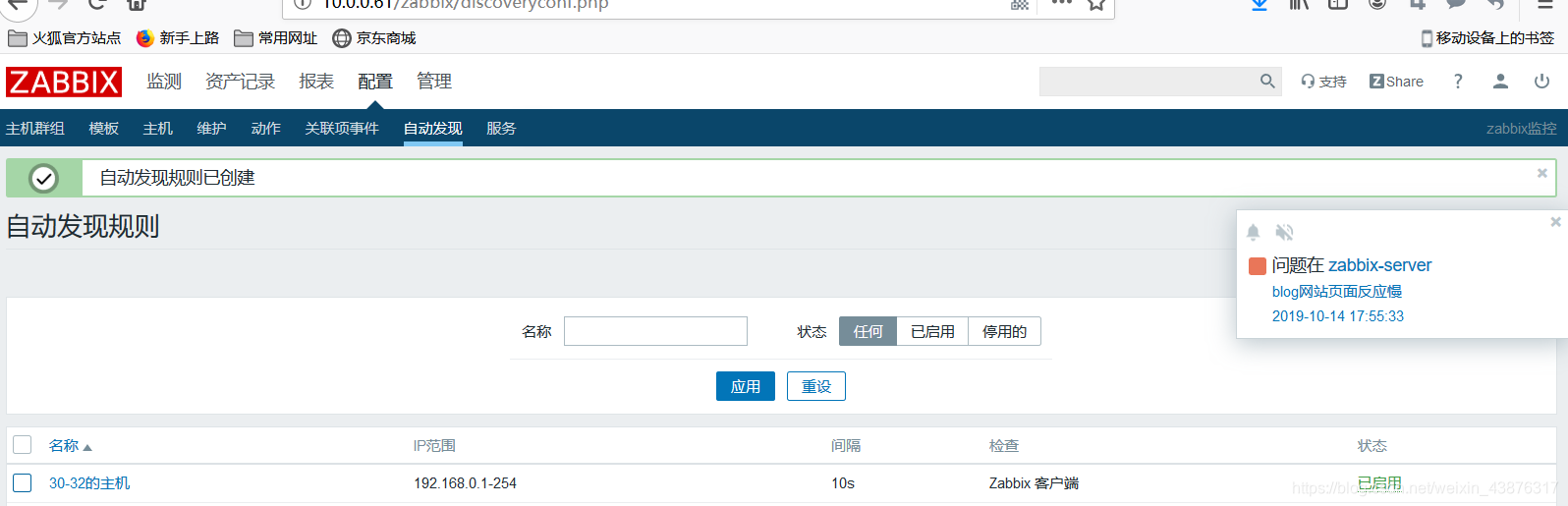Go to the 模板 submenu

[x=103, y=129]
